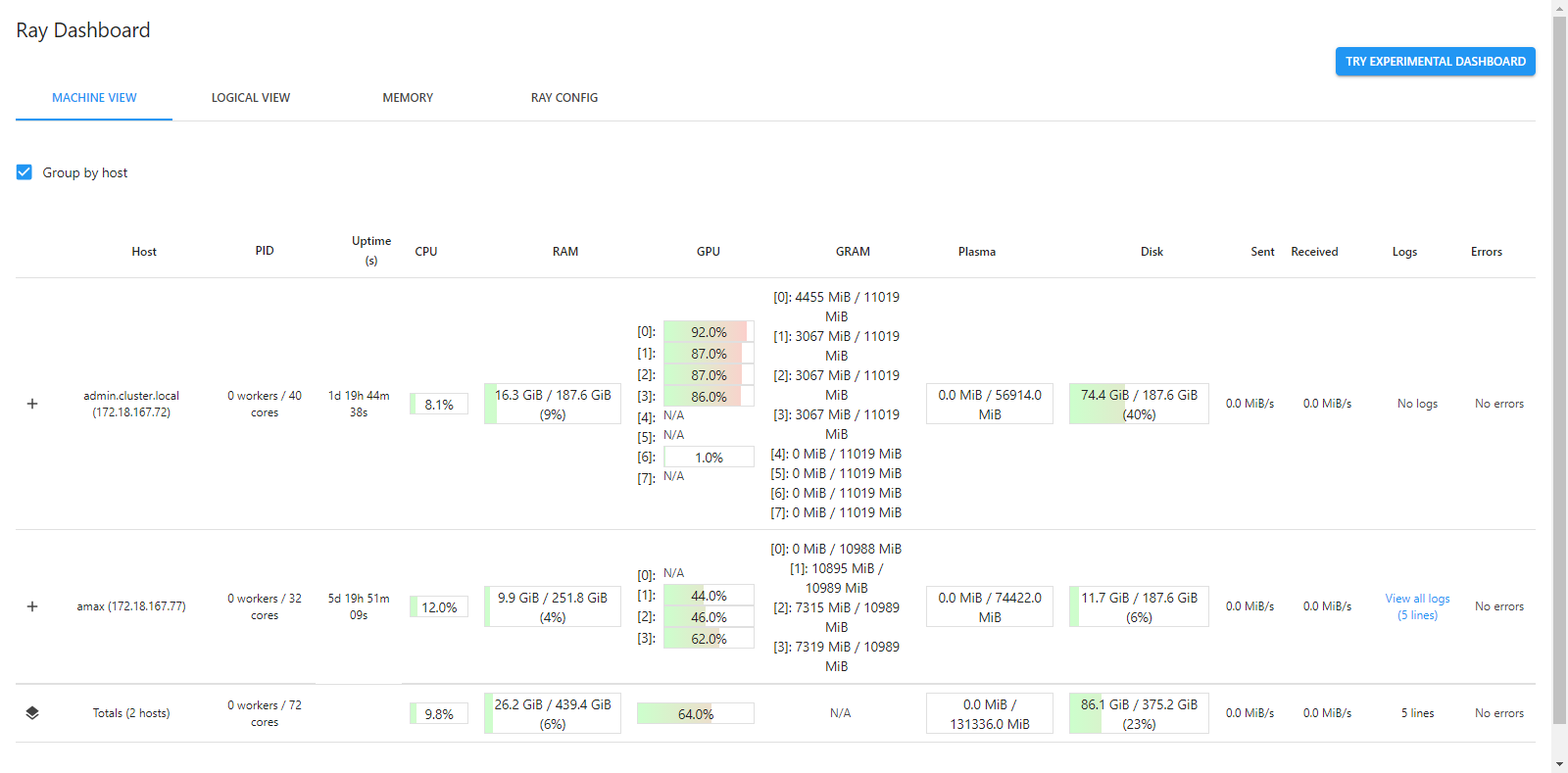Viewport: 1568px width, 773px height.
Task: Select the Machine View tab
Action: click(x=94, y=98)
